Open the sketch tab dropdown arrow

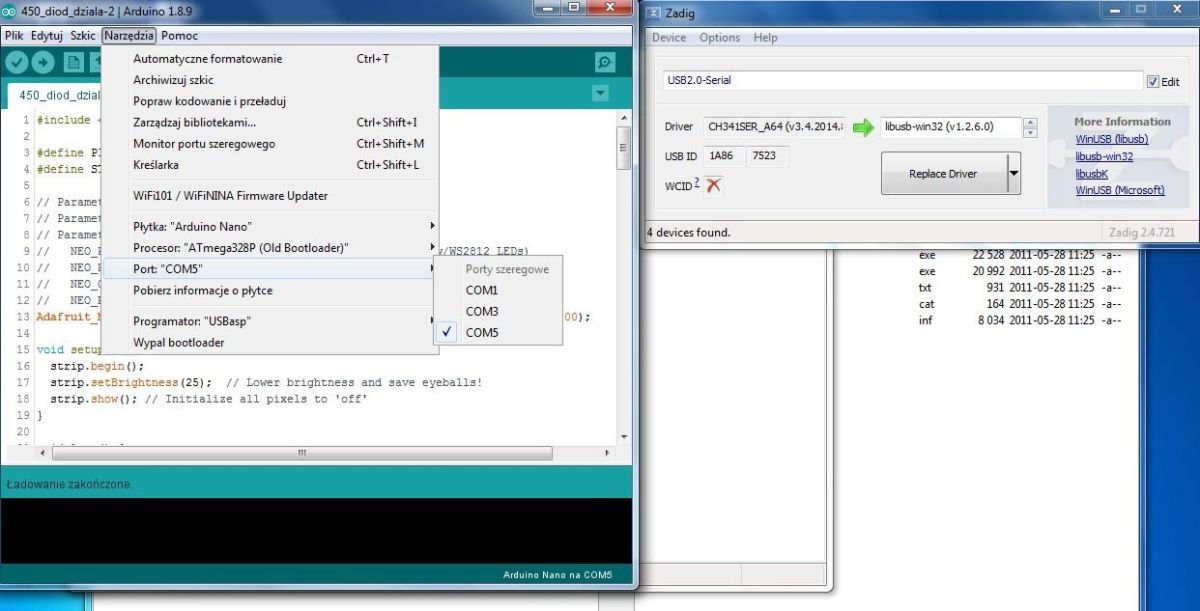(600, 93)
